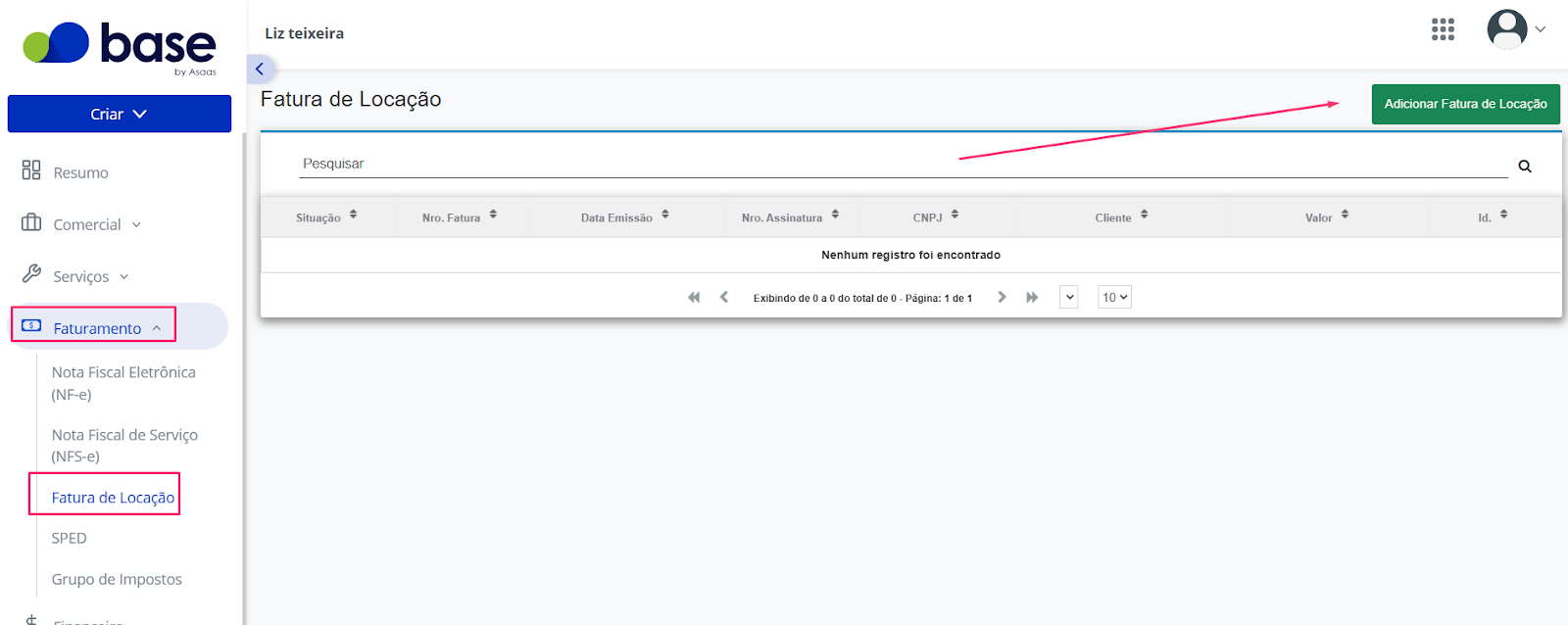Click the Fatura de Locação page heading
The image size is (1568, 625).
tap(351, 99)
